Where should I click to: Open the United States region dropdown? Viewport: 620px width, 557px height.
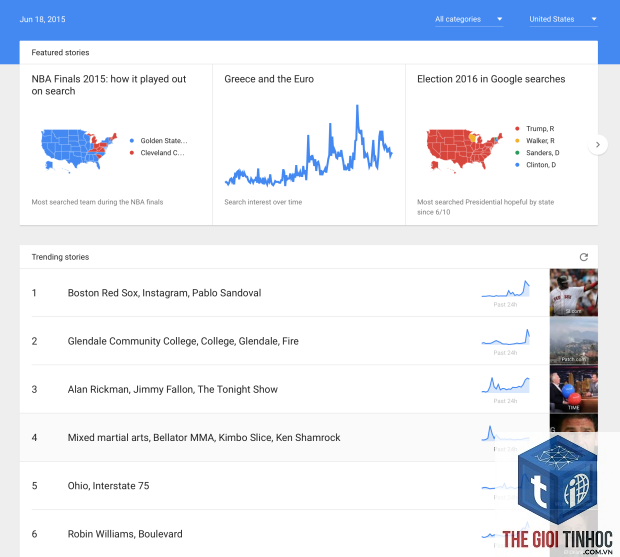(563, 19)
